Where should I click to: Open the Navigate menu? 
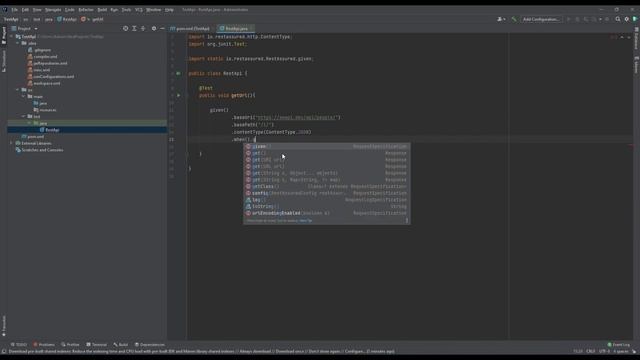point(53,9)
